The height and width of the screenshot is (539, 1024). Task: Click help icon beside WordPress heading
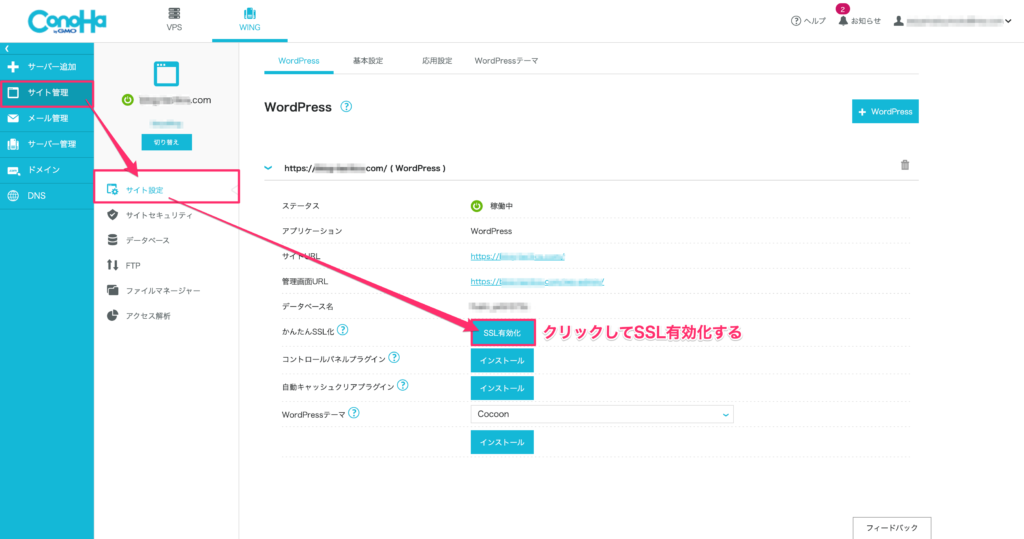click(x=346, y=106)
